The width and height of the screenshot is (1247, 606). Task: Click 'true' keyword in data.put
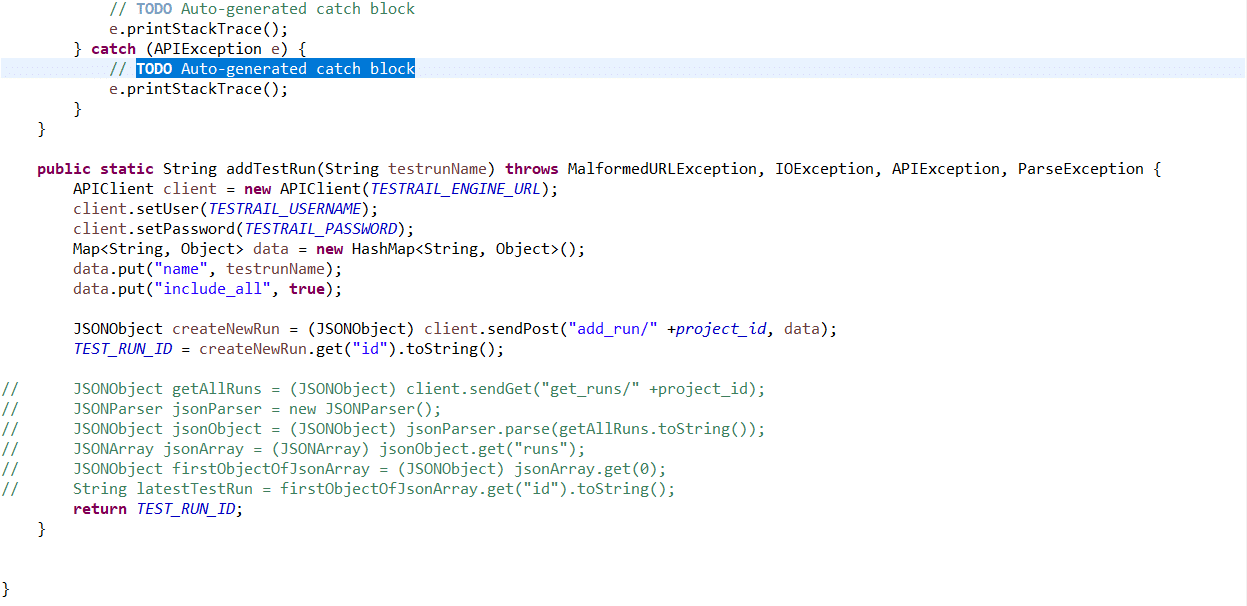[307, 289]
